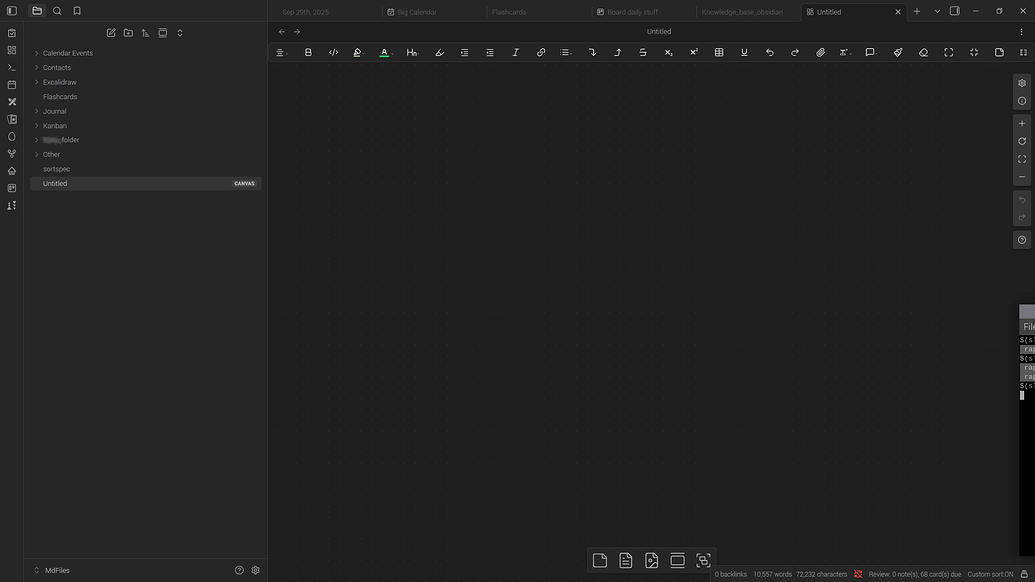Open the MdFiles vault switcher
This screenshot has width=1035, height=582.
click(57, 570)
